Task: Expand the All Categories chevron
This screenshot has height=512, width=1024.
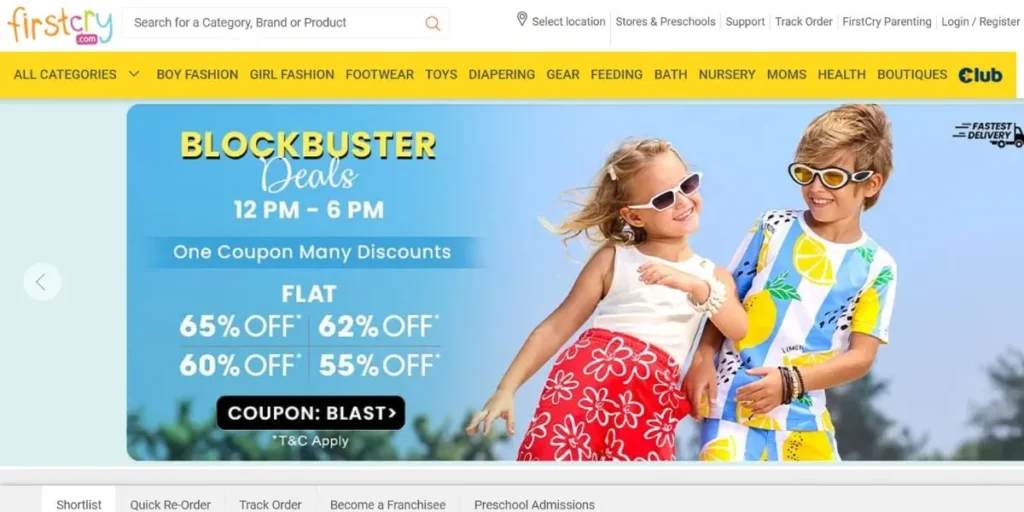Action: point(134,74)
